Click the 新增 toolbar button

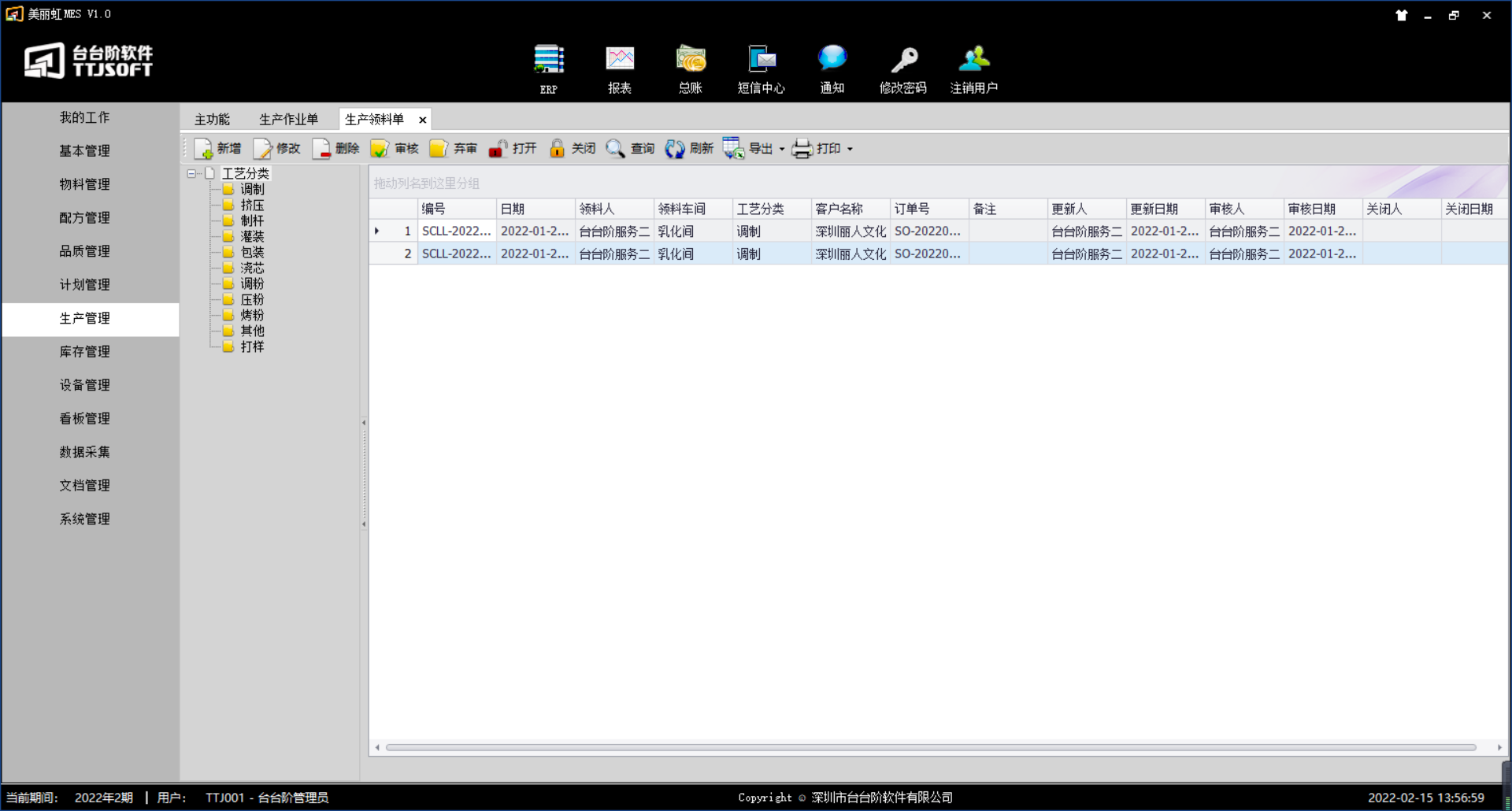tap(218, 149)
